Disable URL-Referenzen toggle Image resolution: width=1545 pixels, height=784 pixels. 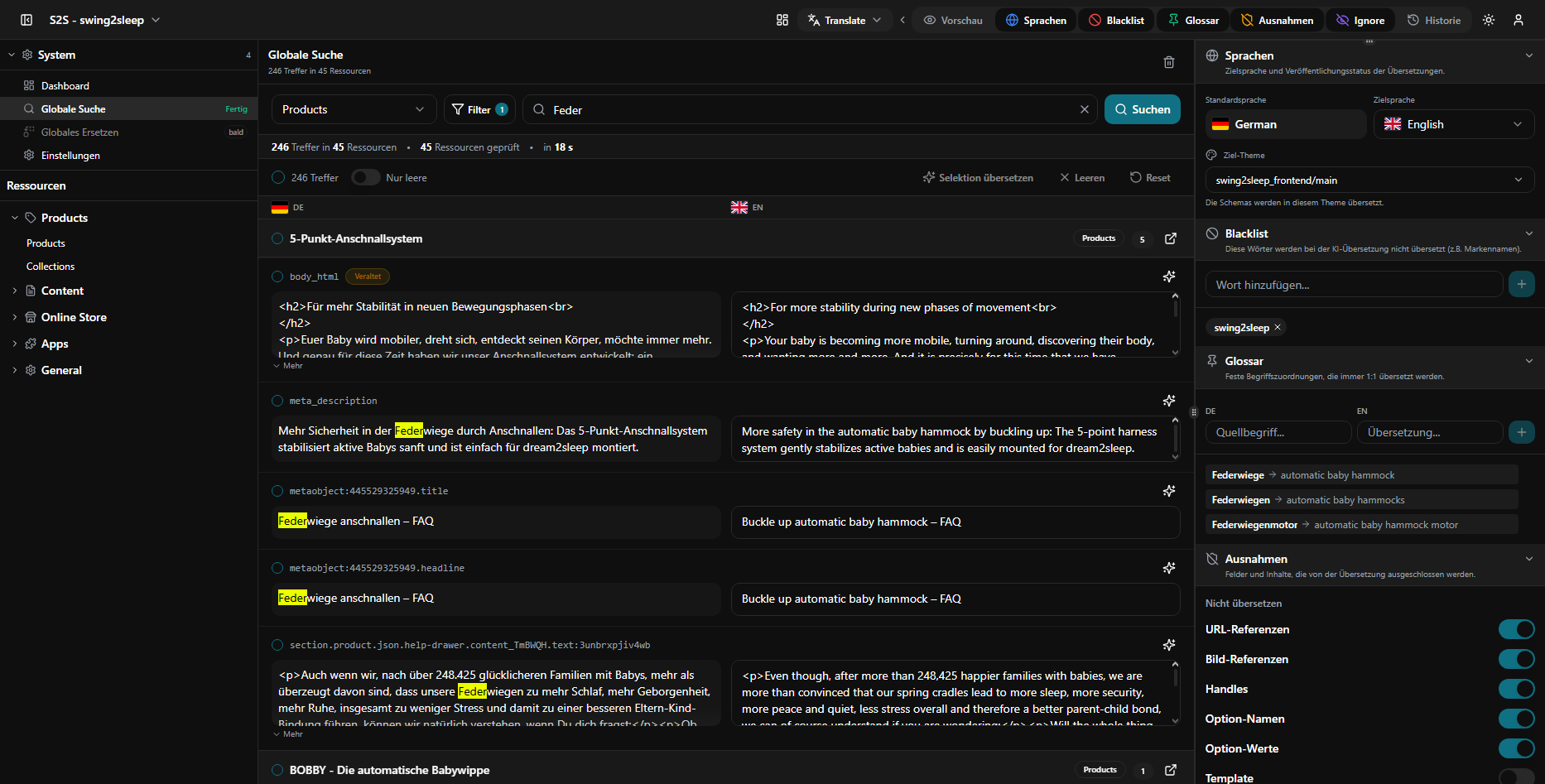tap(1516, 629)
